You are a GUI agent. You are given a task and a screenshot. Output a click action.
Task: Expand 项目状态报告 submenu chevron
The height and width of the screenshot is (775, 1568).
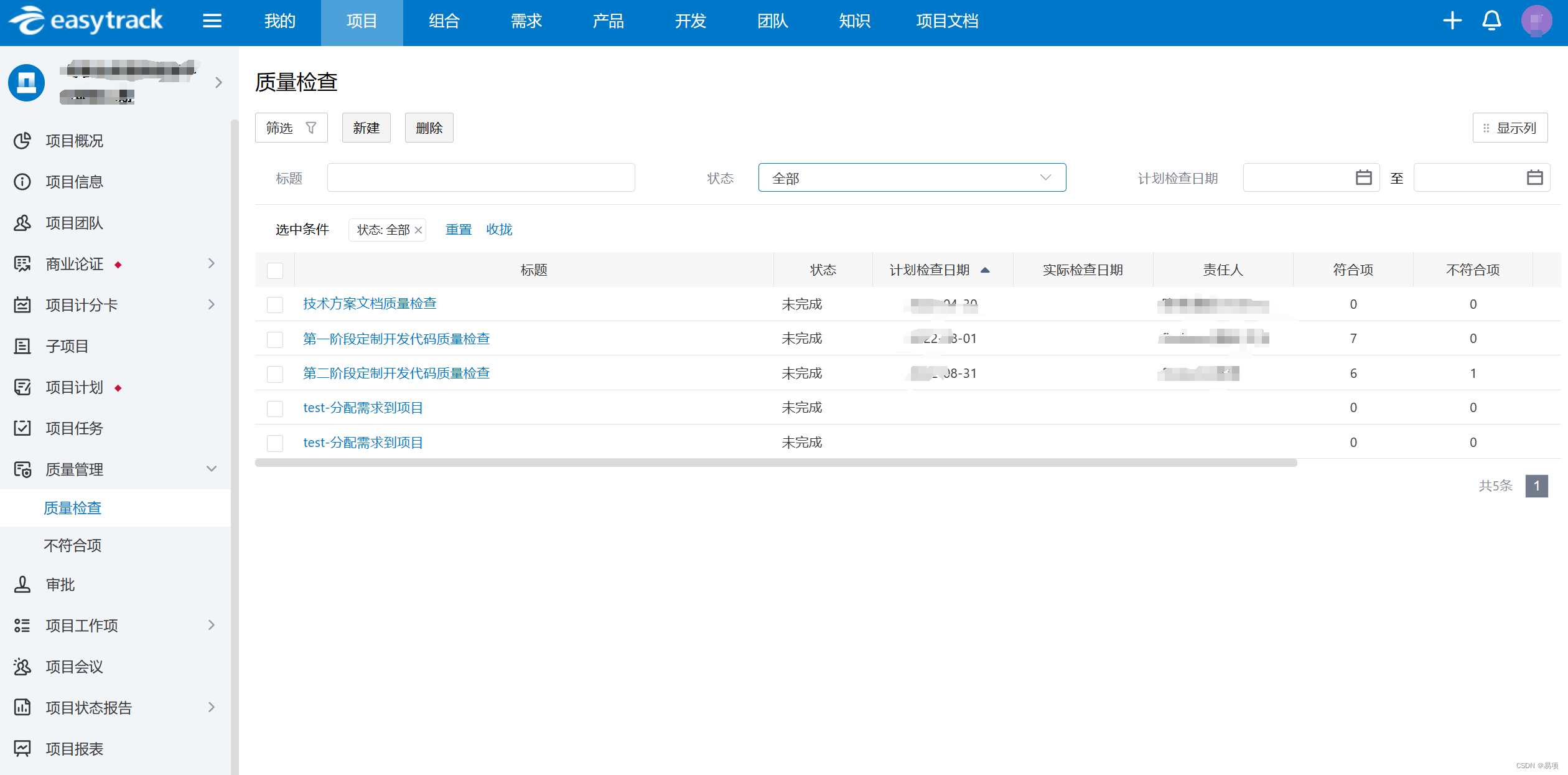coord(212,707)
